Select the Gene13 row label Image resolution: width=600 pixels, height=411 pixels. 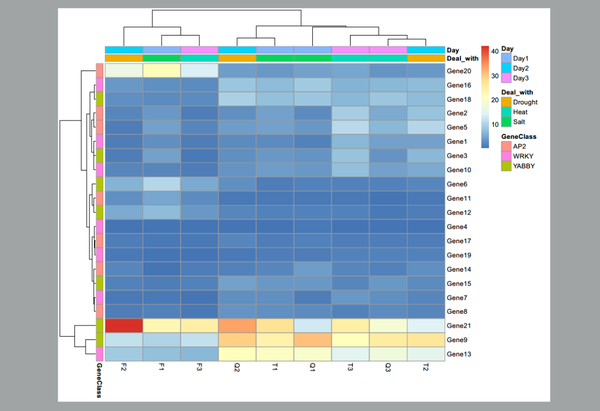pyautogui.click(x=459, y=354)
